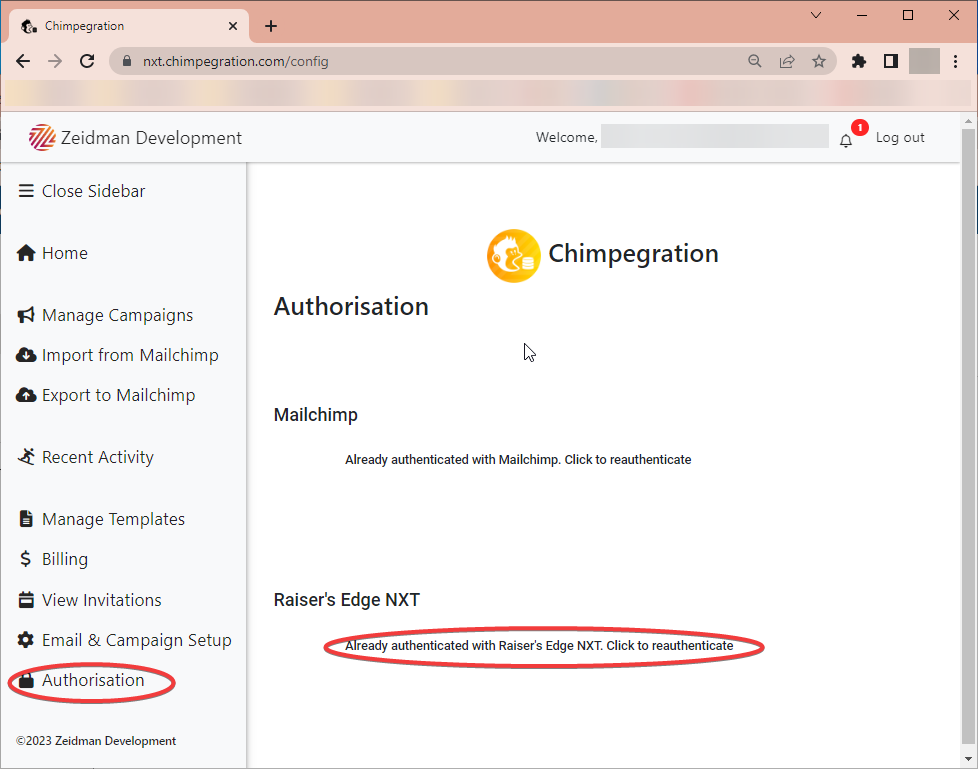Click scrollbar down arrow
Screen dimensions: 978x769
(969, 759)
